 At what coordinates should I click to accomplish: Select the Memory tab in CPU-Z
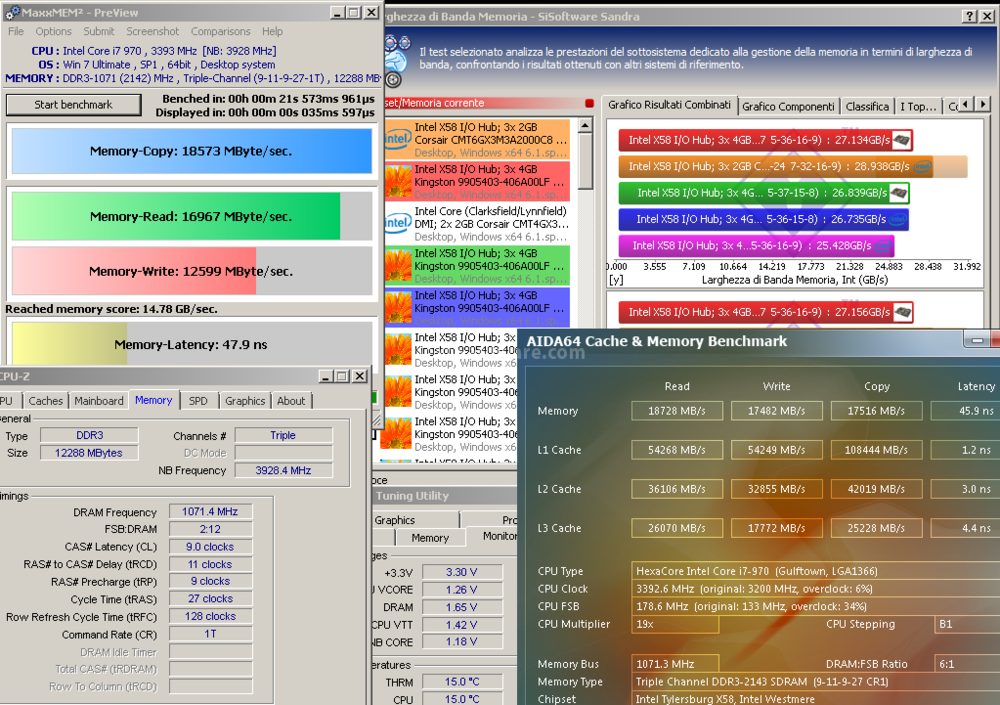(x=154, y=400)
